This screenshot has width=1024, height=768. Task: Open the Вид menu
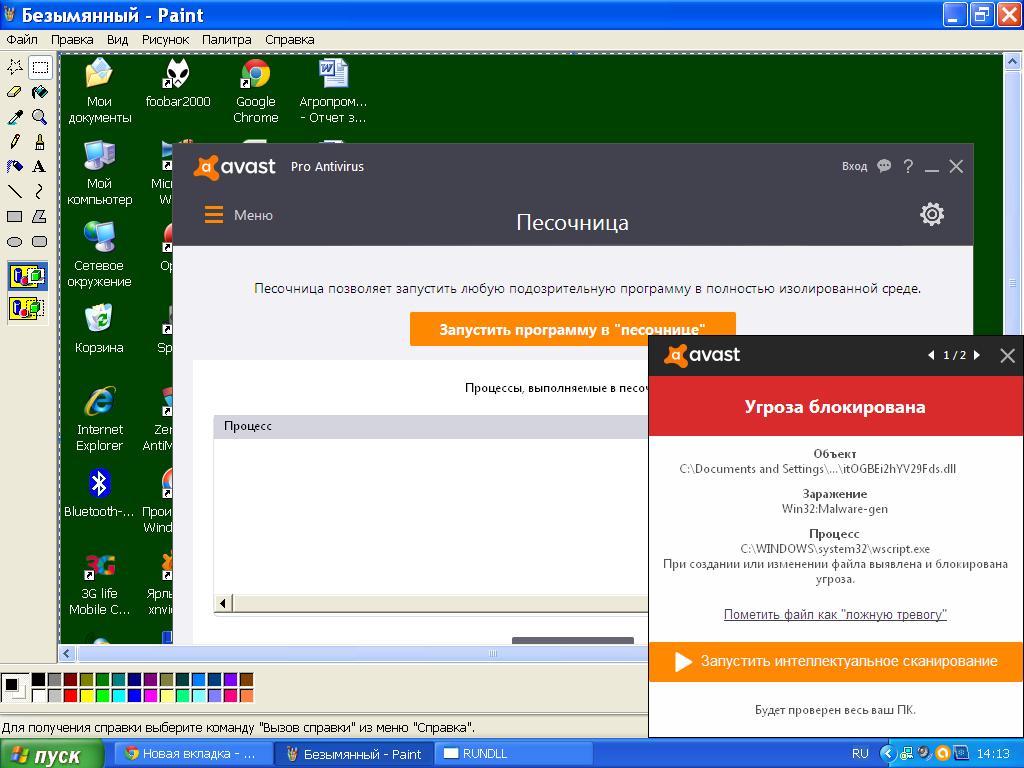point(118,40)
